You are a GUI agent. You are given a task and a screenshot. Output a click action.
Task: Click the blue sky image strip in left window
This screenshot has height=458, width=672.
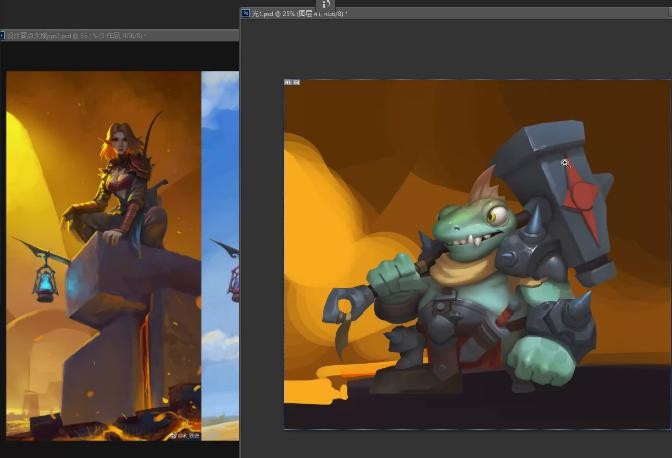220,255
